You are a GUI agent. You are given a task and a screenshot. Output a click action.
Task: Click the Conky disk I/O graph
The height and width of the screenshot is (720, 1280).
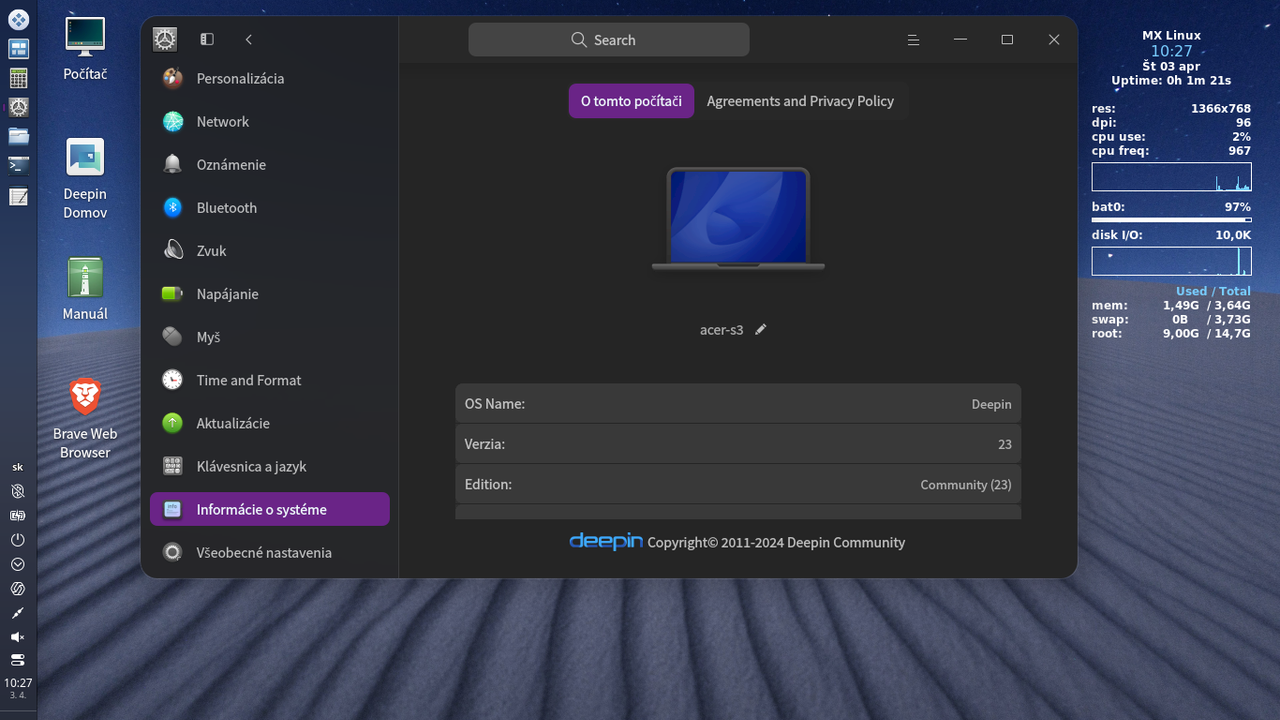1171,261
